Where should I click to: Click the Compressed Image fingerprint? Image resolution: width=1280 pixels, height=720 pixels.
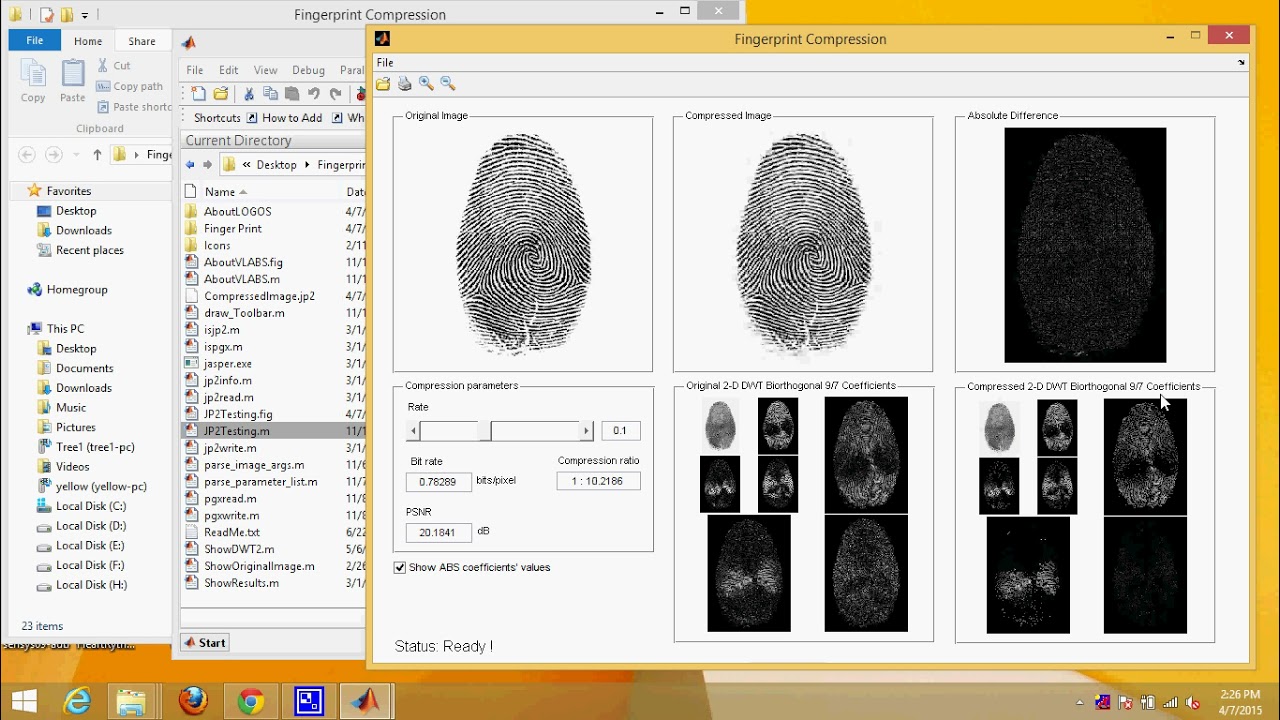point(803,245)
